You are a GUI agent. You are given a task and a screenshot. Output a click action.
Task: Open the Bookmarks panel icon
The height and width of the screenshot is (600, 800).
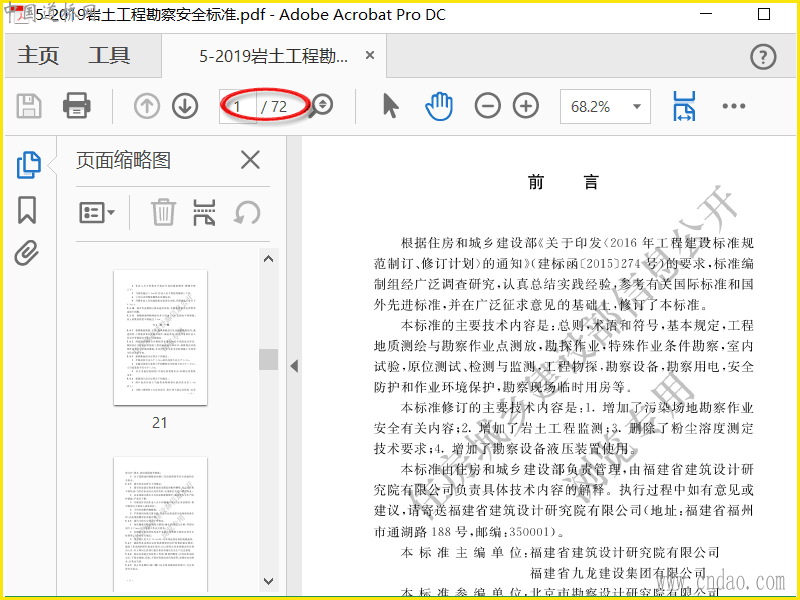pos(27,210)
